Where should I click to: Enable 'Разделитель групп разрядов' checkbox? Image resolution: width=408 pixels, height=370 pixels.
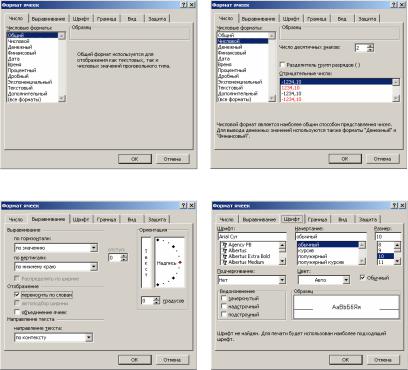[x=283, y=65]
